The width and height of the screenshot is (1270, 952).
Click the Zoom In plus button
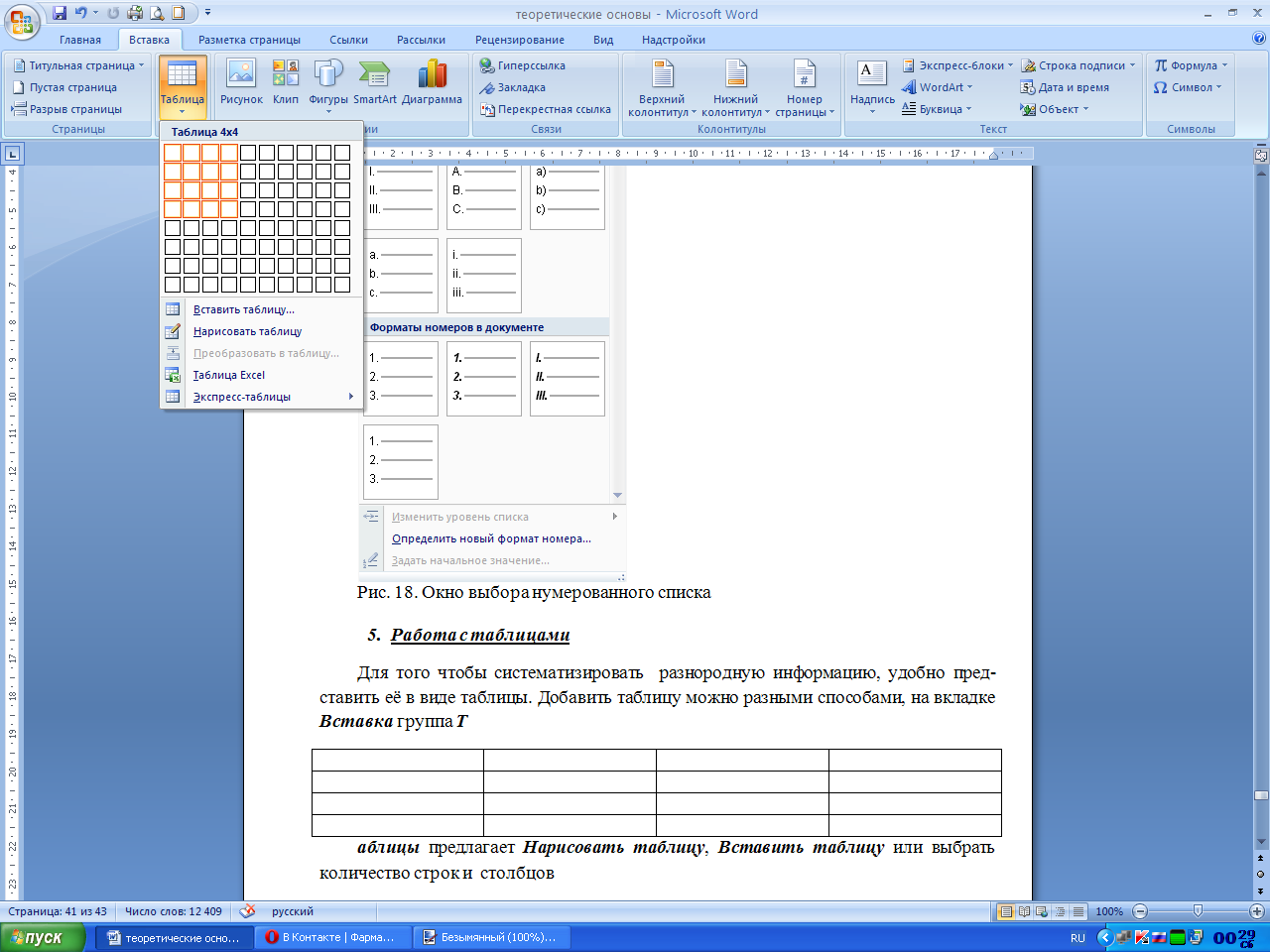(1257, 911)
